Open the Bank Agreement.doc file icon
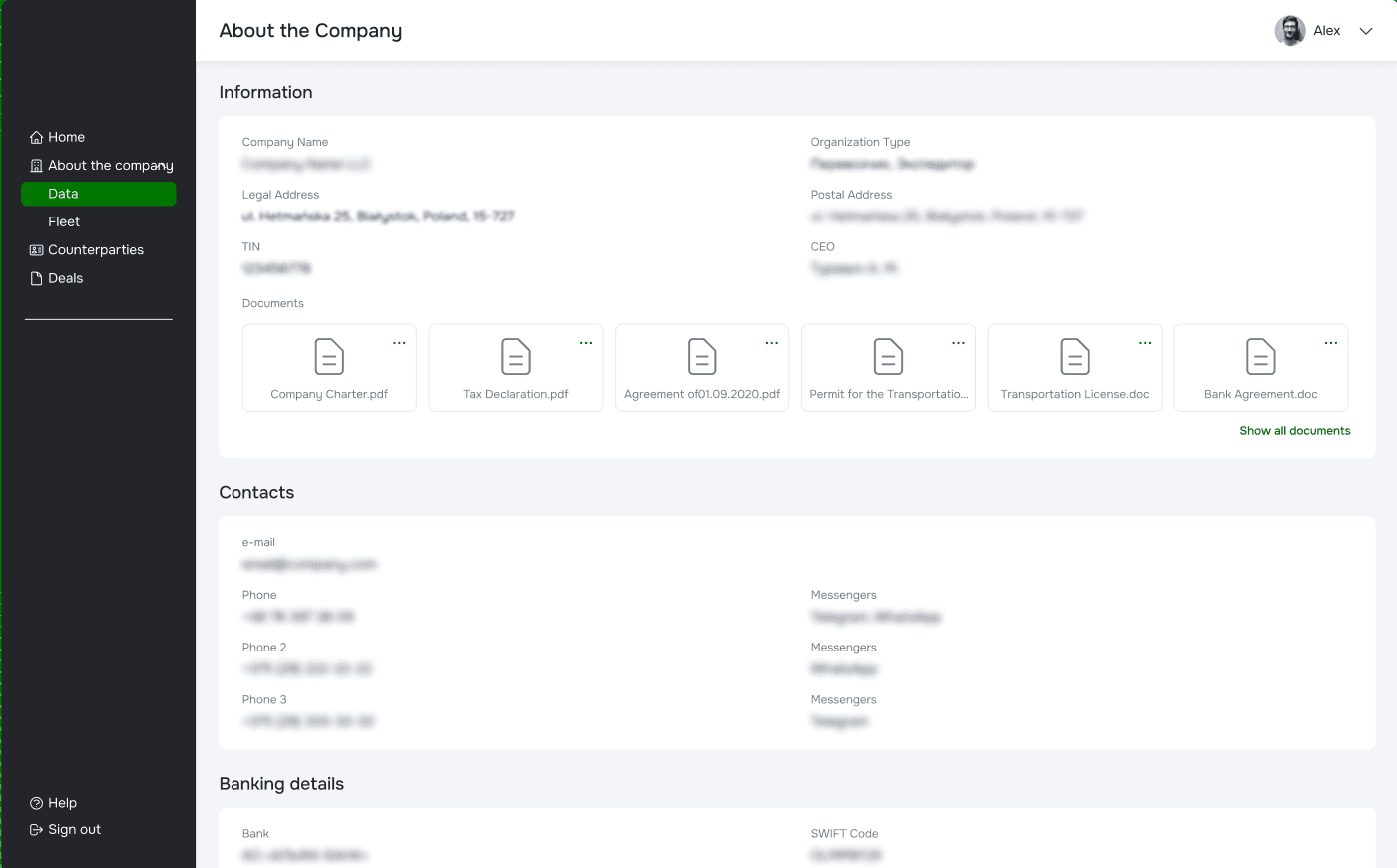This screenshot has height=868, width=1397. pos(1261,357)
